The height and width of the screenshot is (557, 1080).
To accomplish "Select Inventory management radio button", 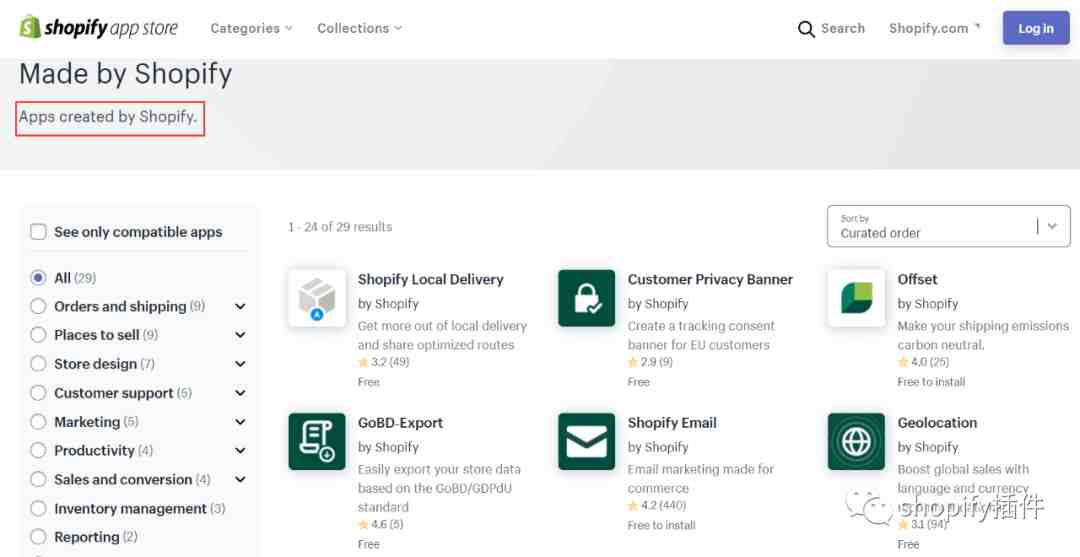I will 39,509.
